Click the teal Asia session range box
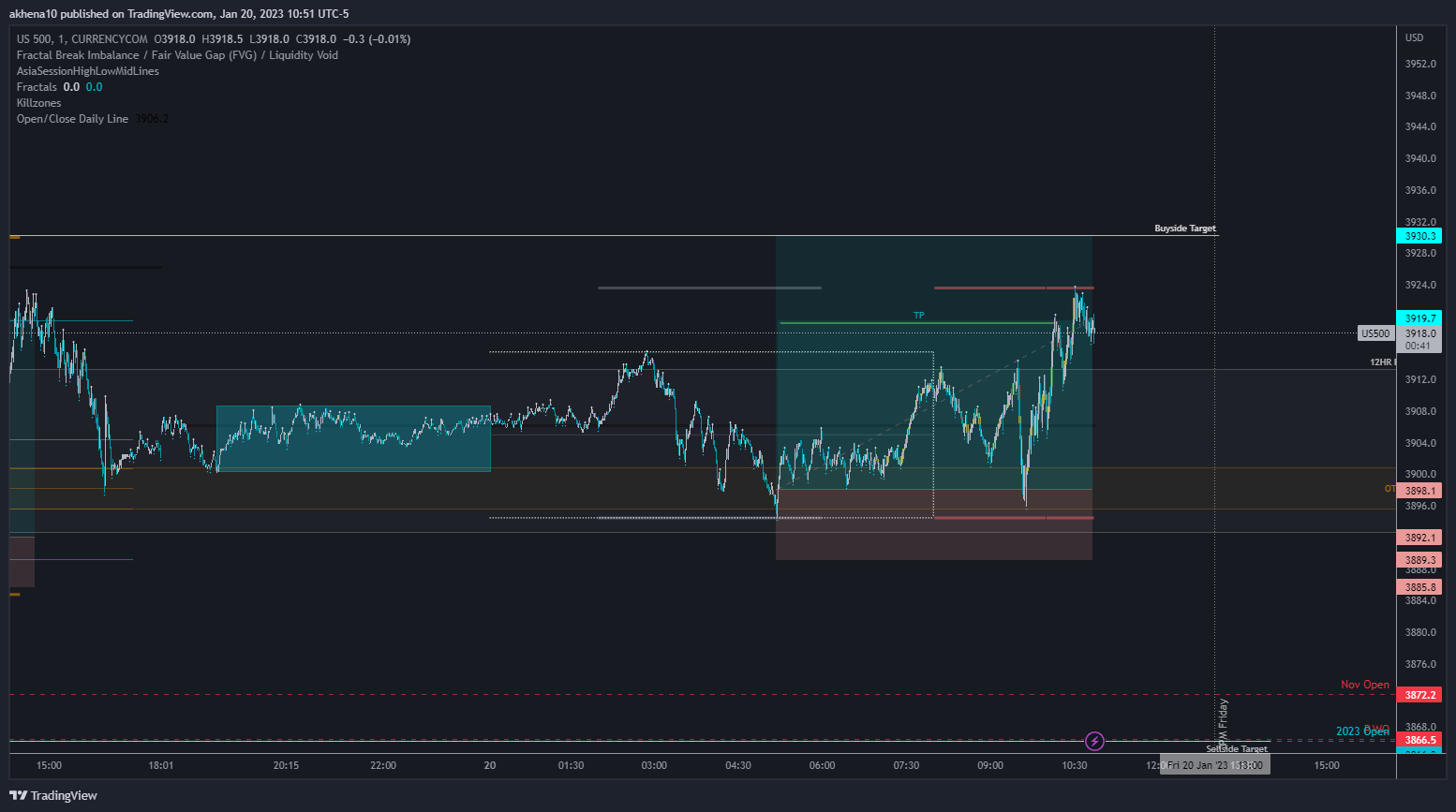 [353, 438]
